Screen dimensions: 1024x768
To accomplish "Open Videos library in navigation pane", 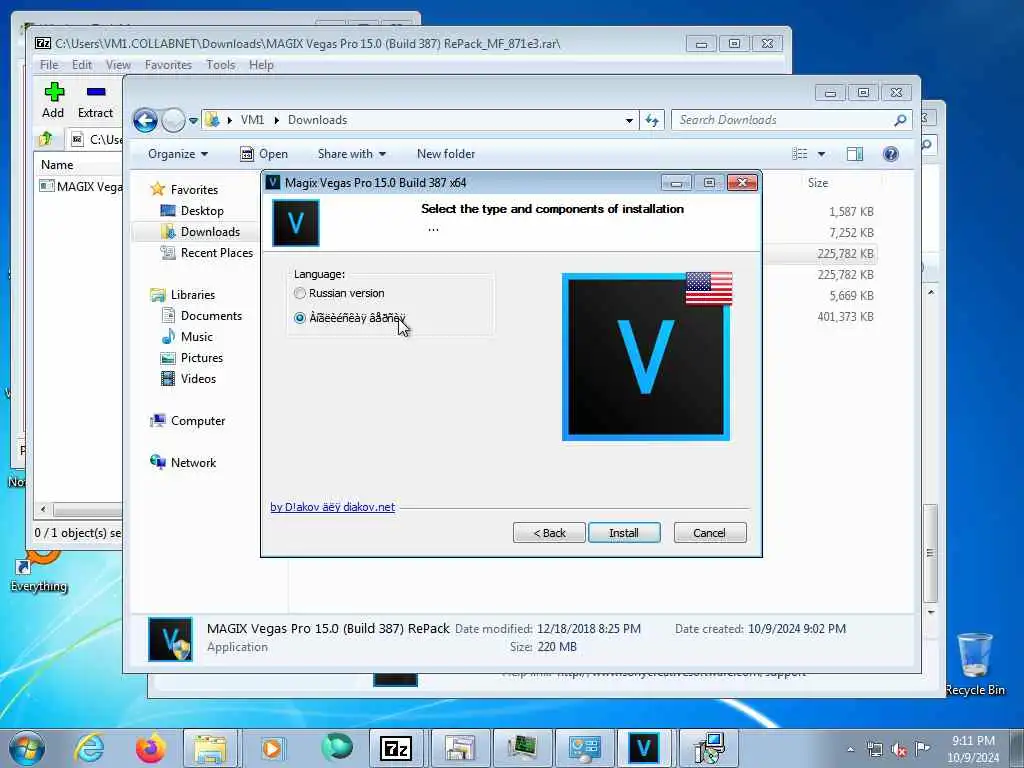I will click(189, 379).
